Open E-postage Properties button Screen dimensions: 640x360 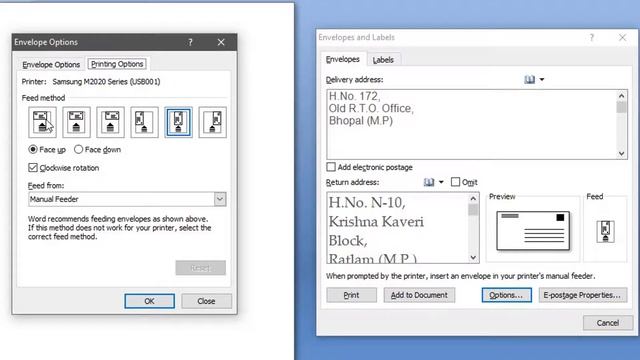(x=582, y=295)
